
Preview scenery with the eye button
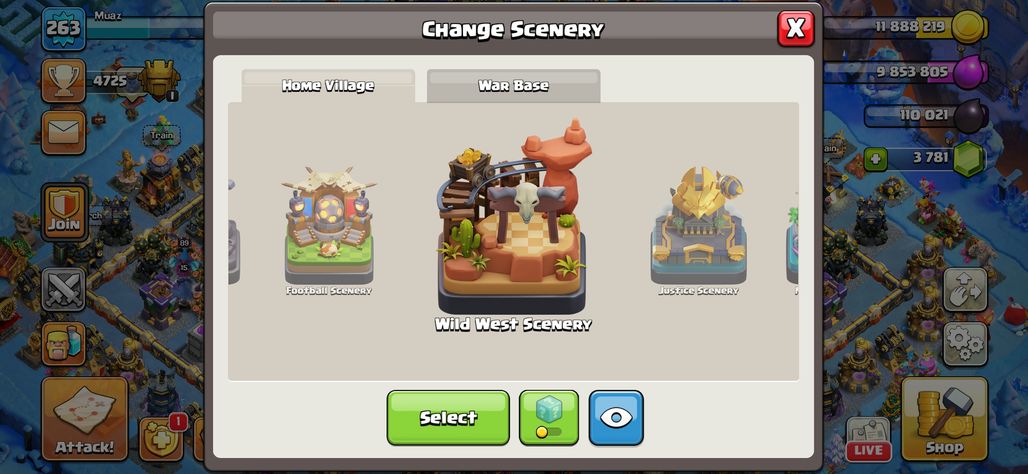[x=616, y=418]
